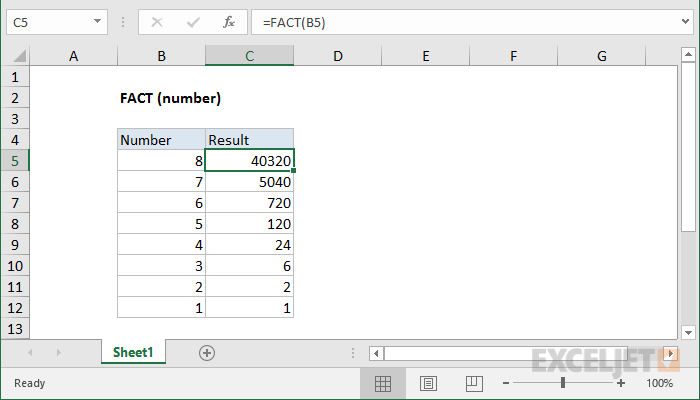700x400 pixels.
Task: Switch to Normal view icon
Action: (383, 383)
